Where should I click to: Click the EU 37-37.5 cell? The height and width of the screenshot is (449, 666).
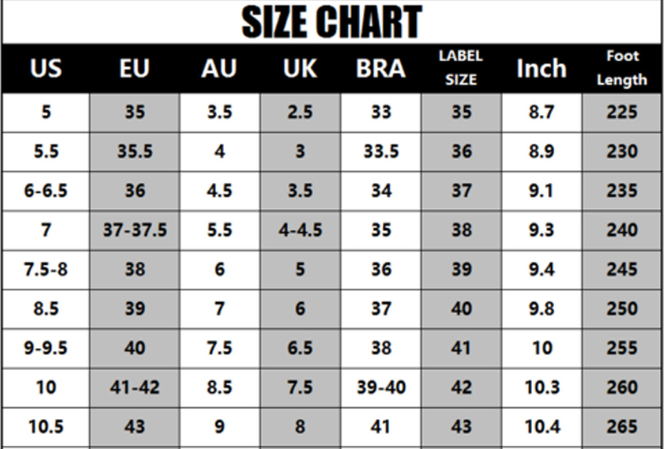(x=135, y=230)
